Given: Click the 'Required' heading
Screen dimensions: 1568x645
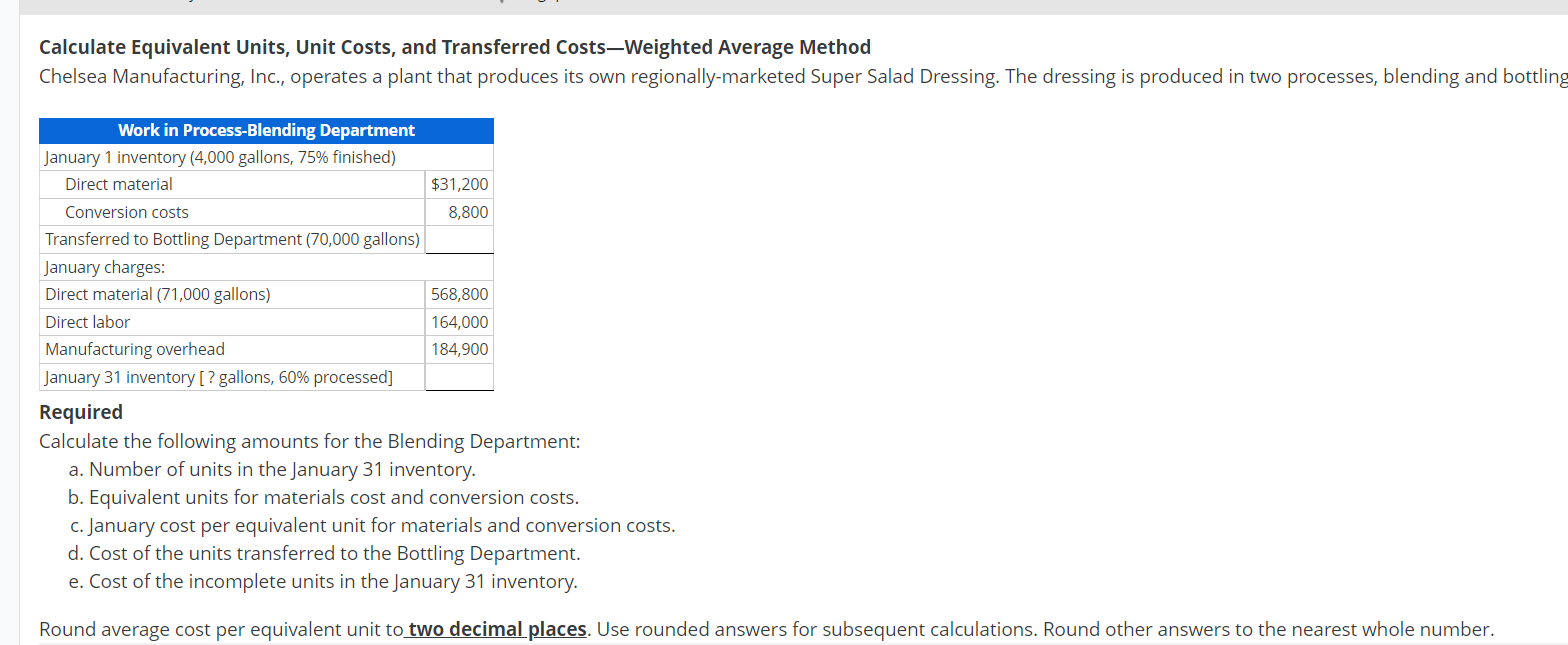Looking at the screenshot, I should (x=81, y=412).
